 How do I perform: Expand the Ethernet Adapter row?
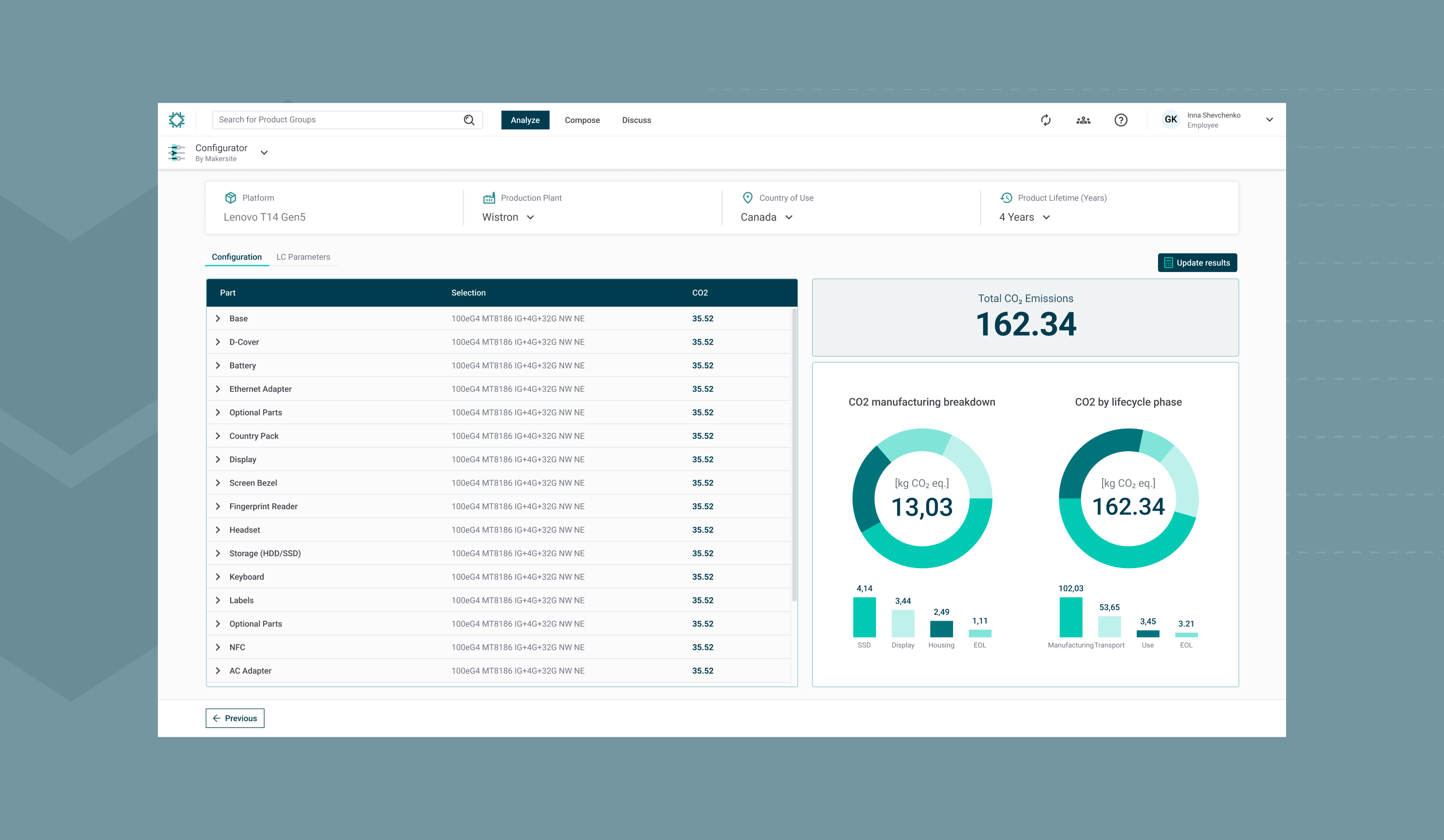coord(218,389)
